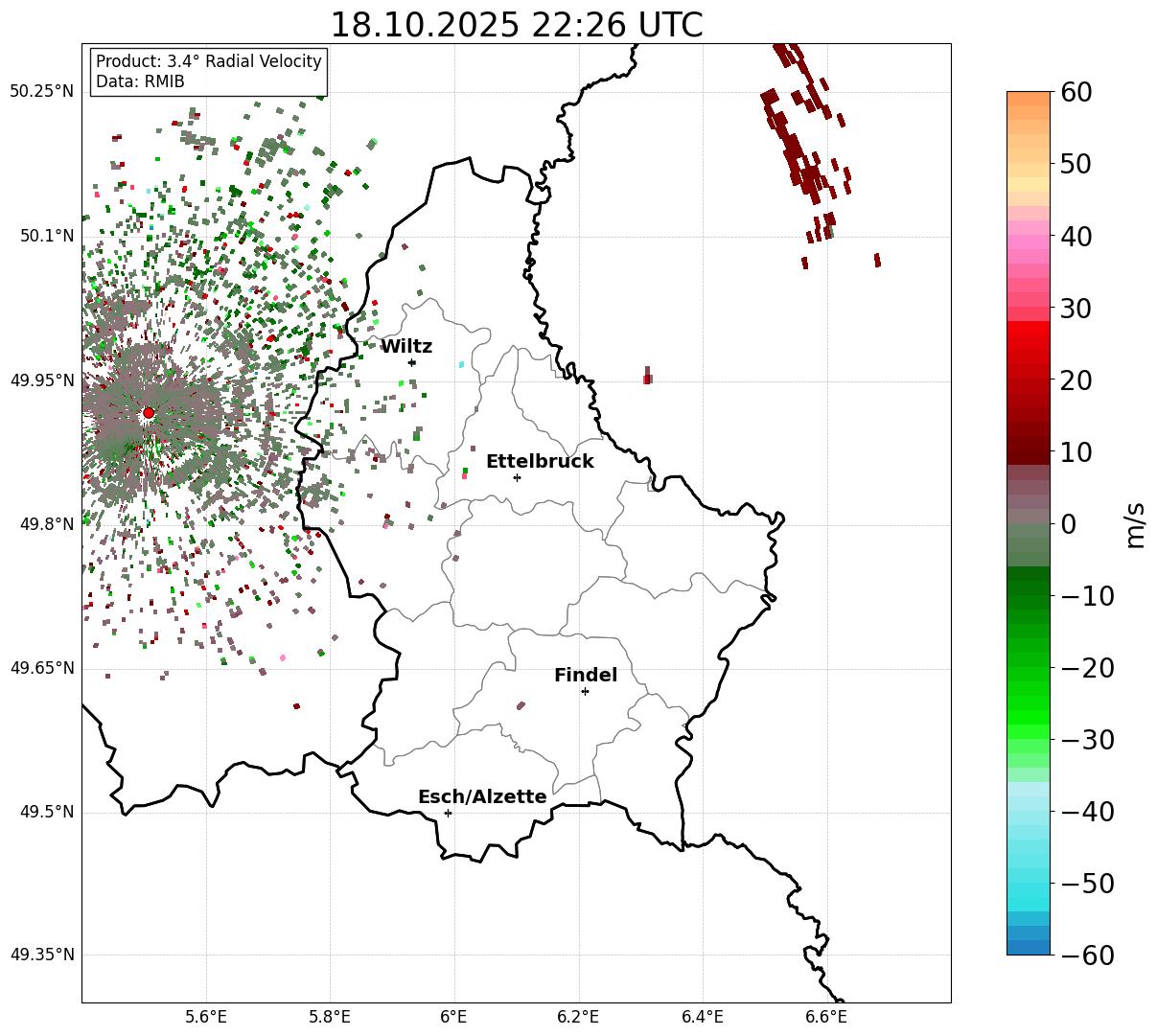Click the 6.4°E longitude tick label

(703, 1017)
